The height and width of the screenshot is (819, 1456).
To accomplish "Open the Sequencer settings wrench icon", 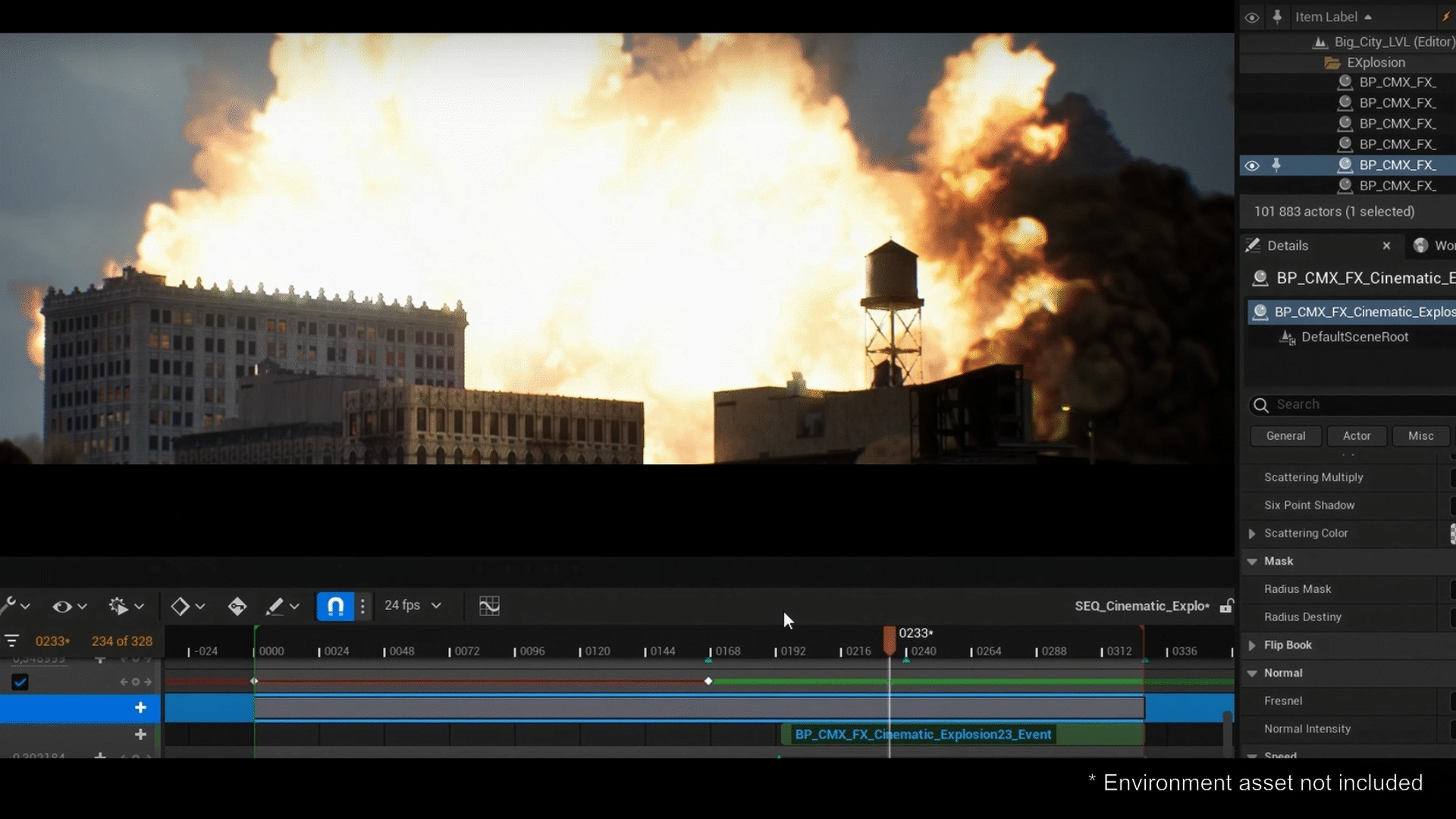I will (x=10, y=605).
